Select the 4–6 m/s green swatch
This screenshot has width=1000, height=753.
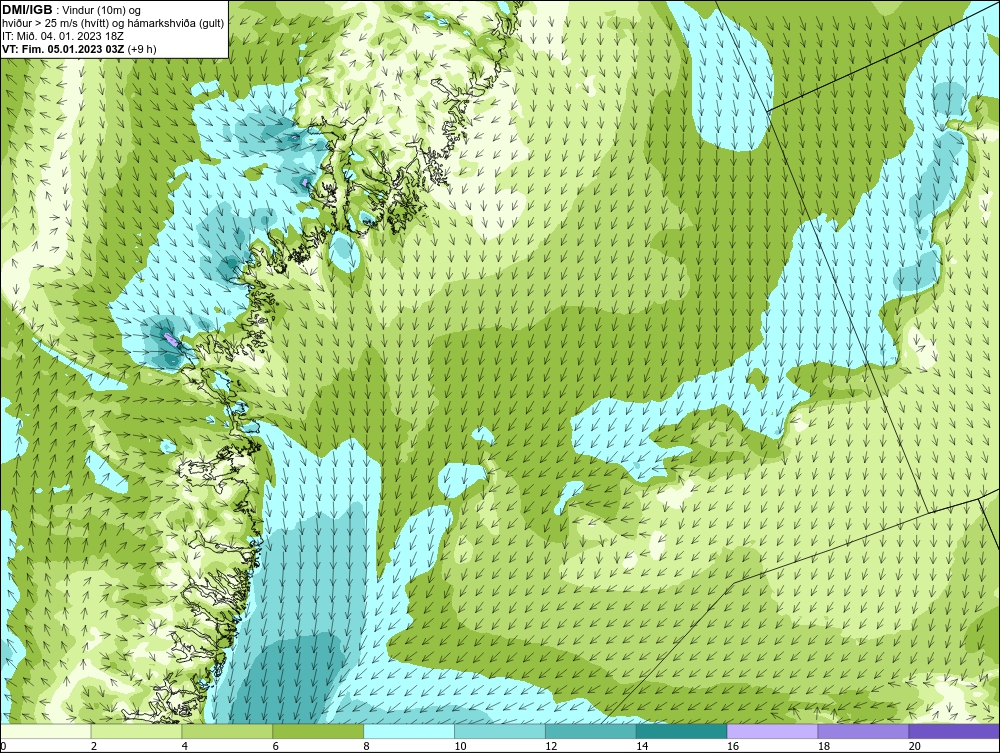(x=227, y=731)
